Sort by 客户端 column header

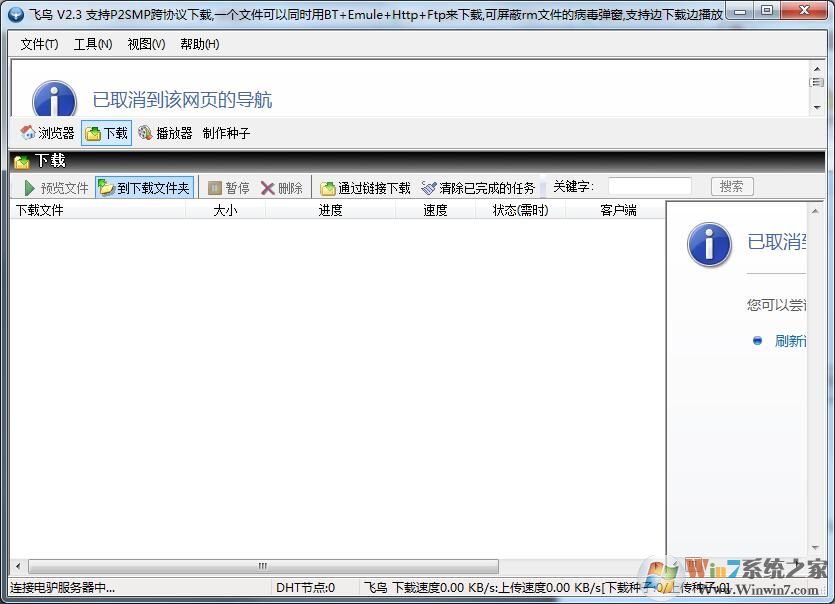coord(618,210)
